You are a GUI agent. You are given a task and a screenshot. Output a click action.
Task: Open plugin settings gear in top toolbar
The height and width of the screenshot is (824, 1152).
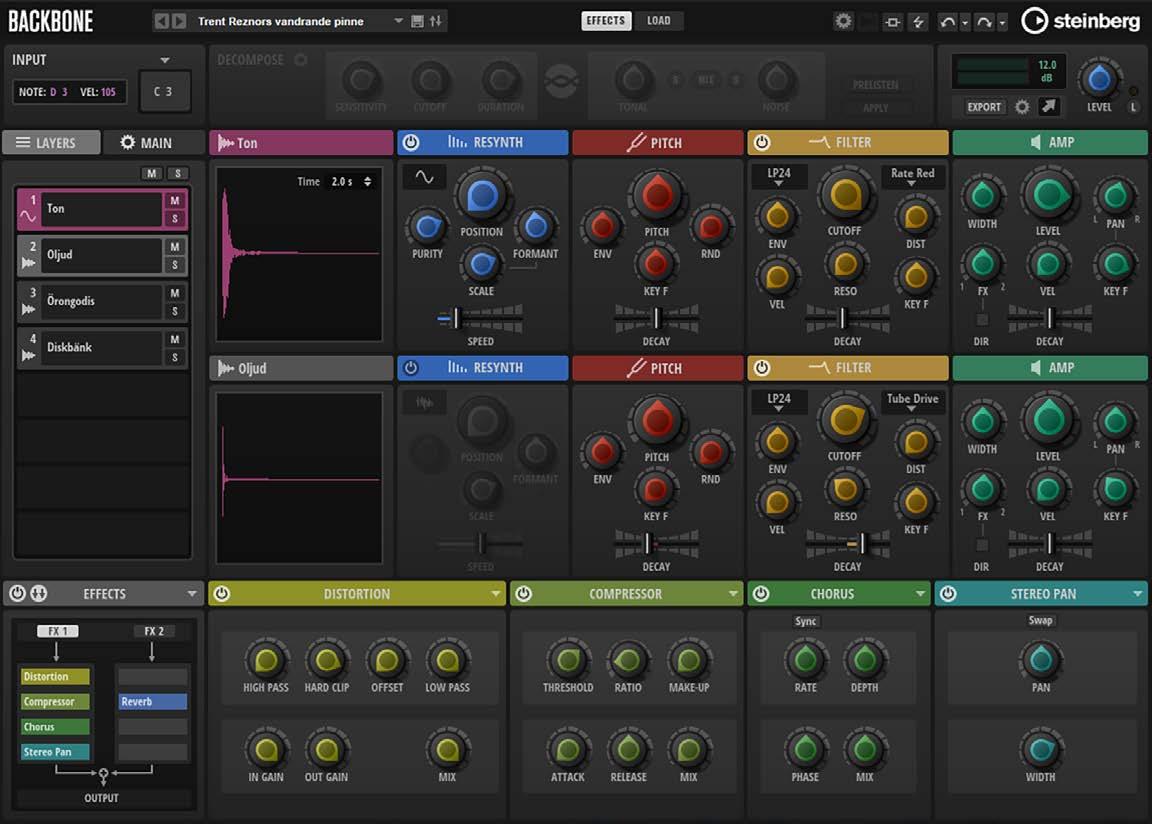(843, 21)
